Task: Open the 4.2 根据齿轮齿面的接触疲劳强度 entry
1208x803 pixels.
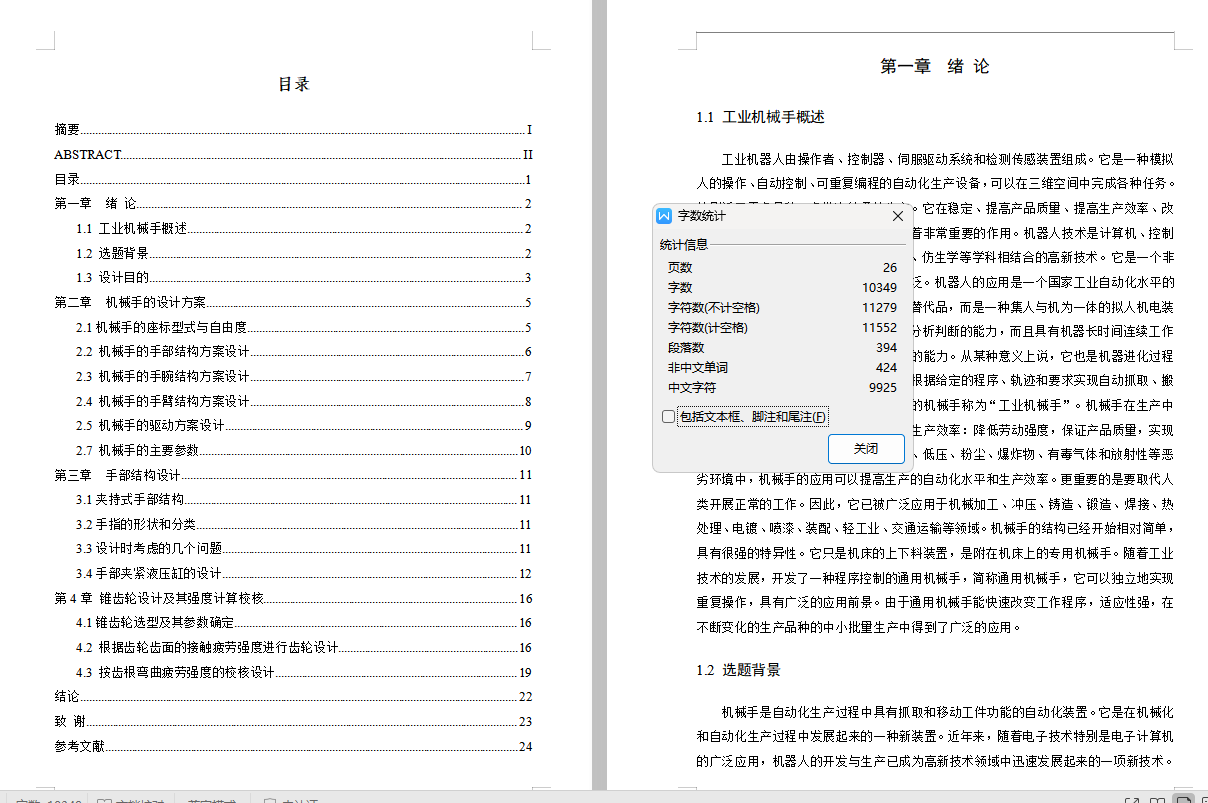Action: click(304, 648)
